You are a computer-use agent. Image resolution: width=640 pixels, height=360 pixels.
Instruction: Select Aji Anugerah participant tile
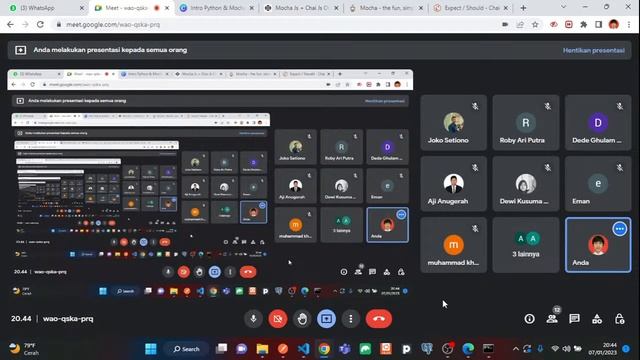[453, 184]
